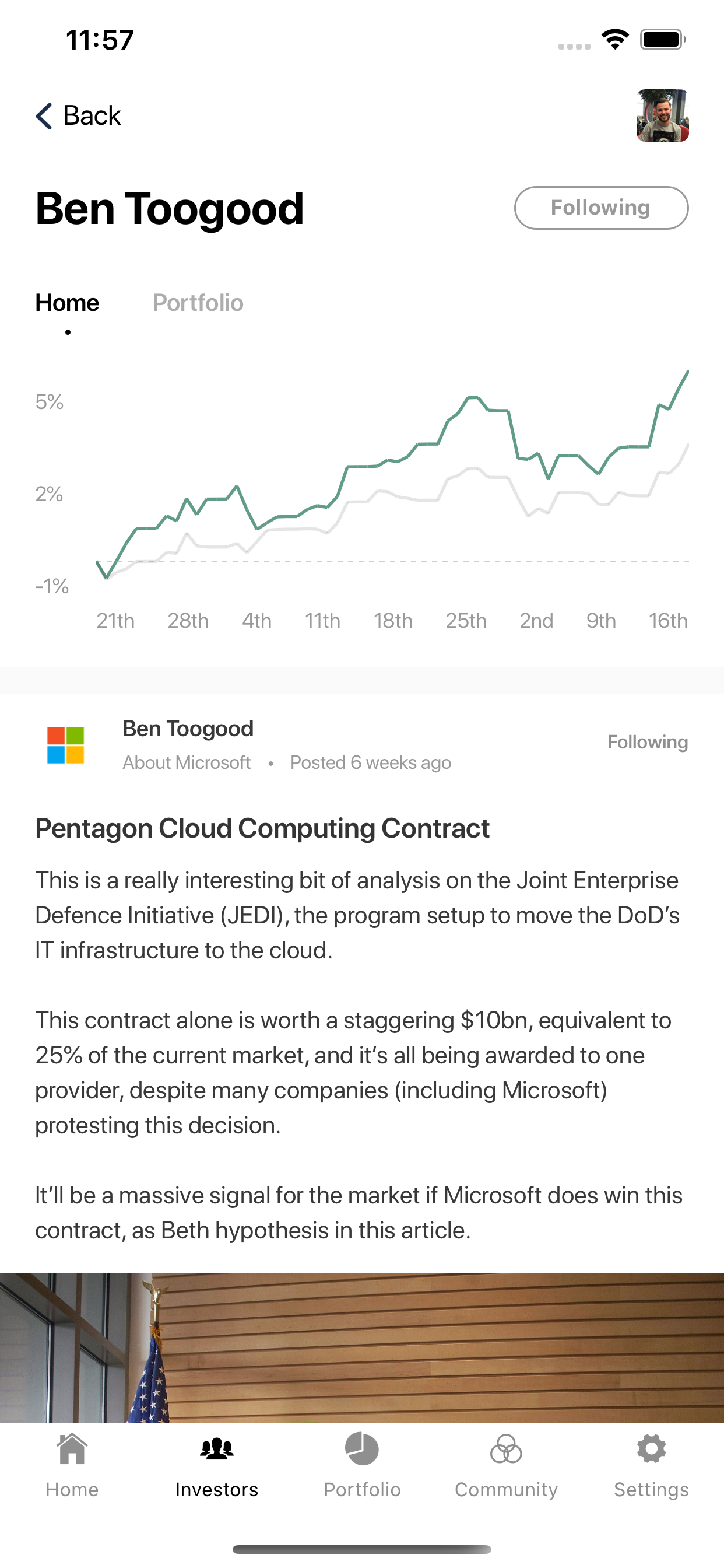Toggle the Following button beside Ben Toogood
This screenshot has width=724, height=1568.
pyautogui.click(x=601, y=208)
